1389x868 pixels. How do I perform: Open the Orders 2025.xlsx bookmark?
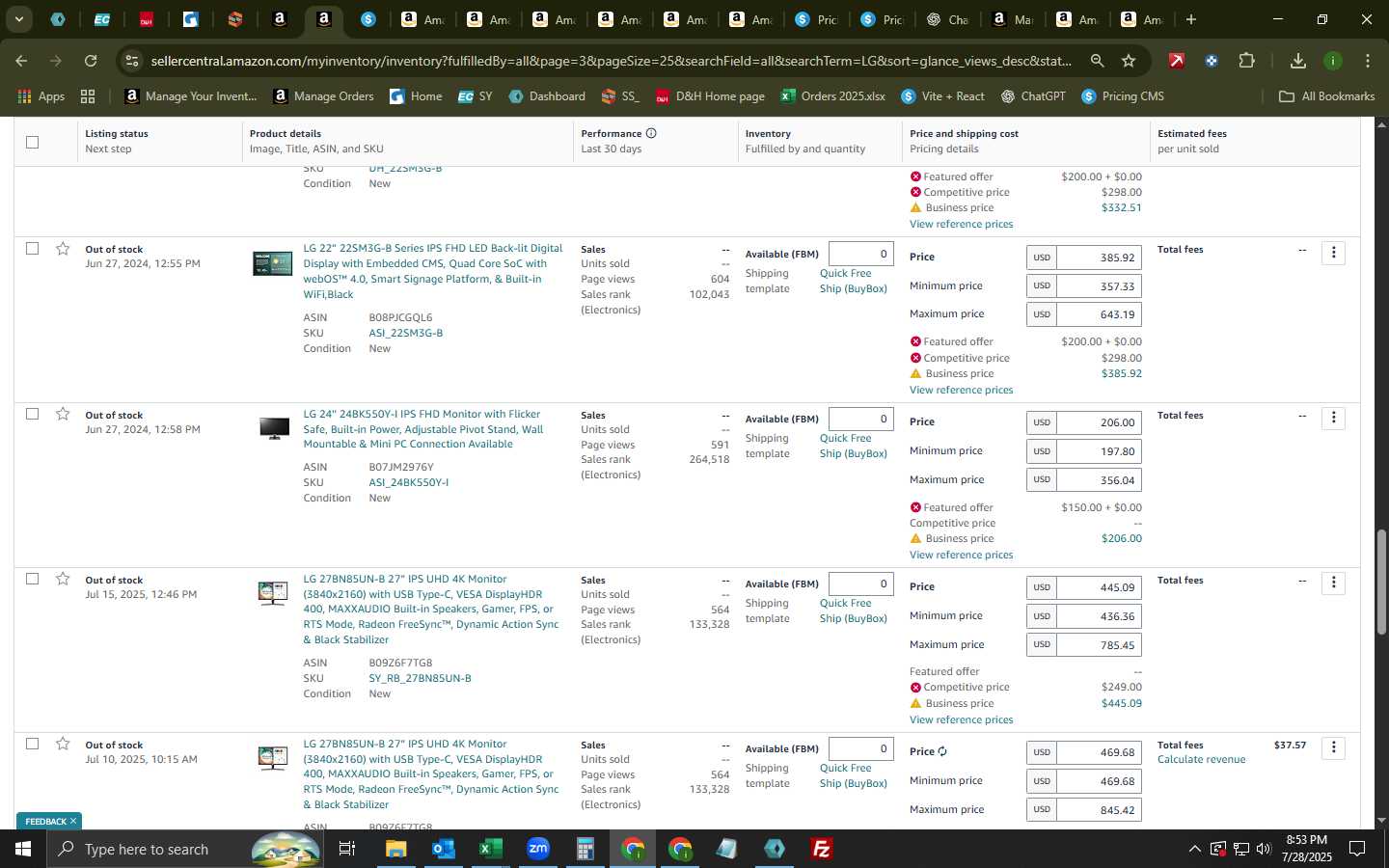tap(833, 96)
